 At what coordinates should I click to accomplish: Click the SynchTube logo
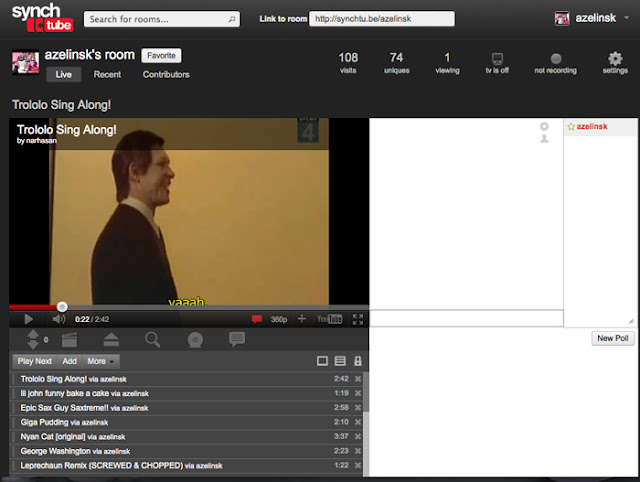point(42,18)
